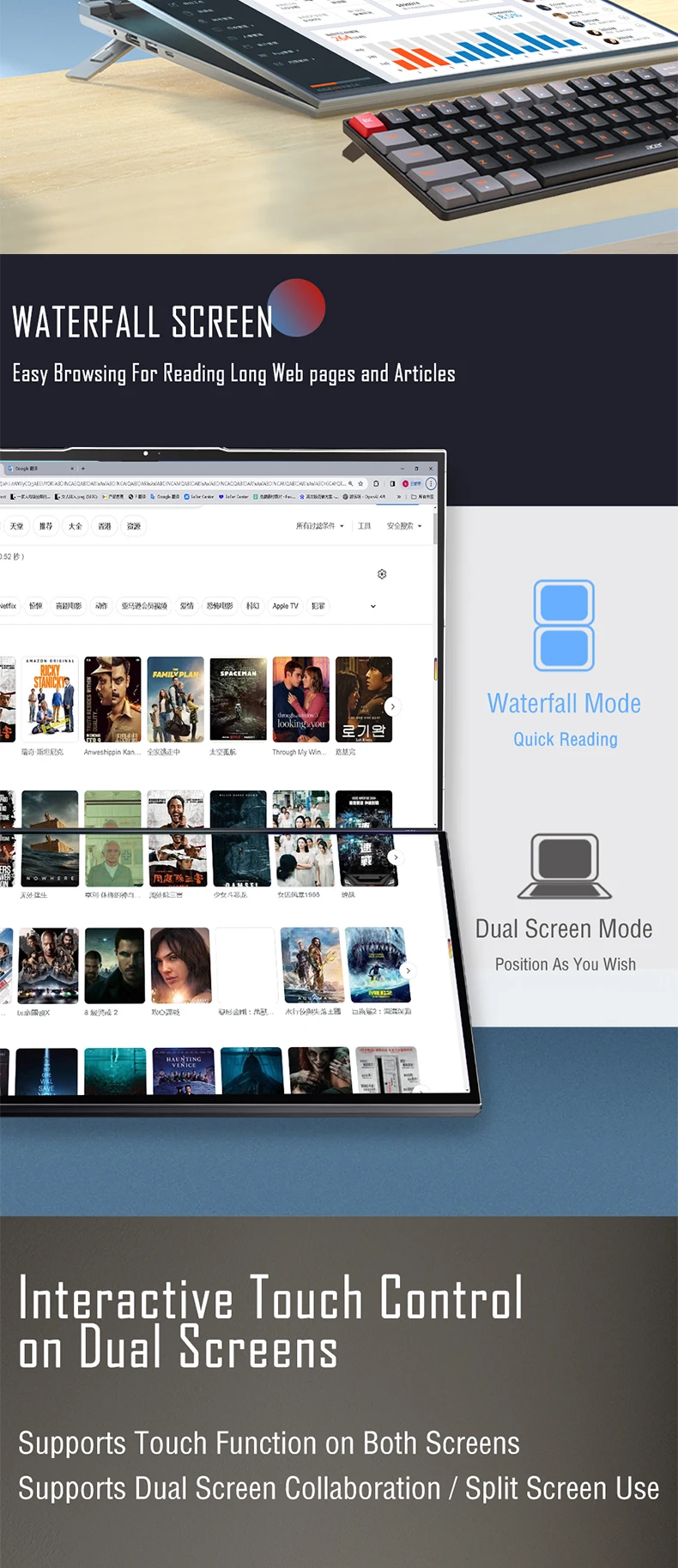The height and width of the screenshot is (1568, 678).
Task: Open the Ricky Stanicky movie poster
Action: click(50, 699)
